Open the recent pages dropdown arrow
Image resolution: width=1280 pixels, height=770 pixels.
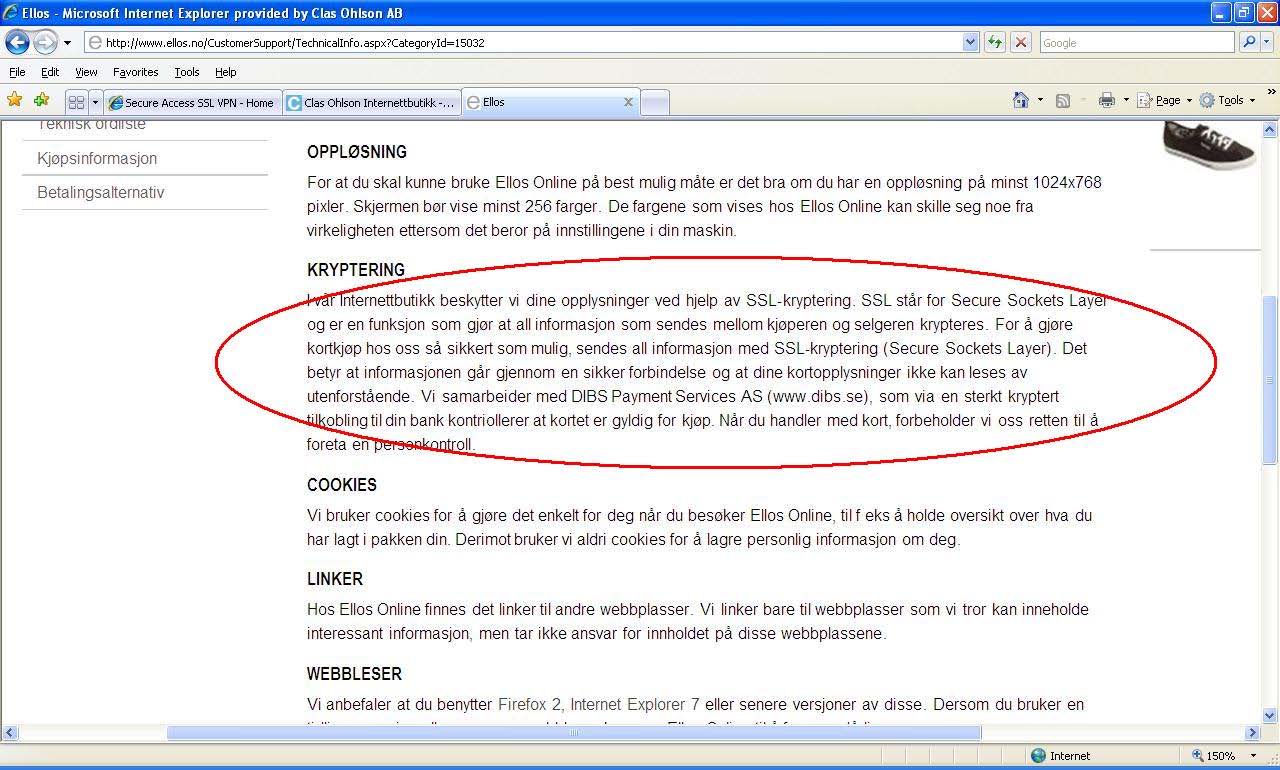point(67,43)
